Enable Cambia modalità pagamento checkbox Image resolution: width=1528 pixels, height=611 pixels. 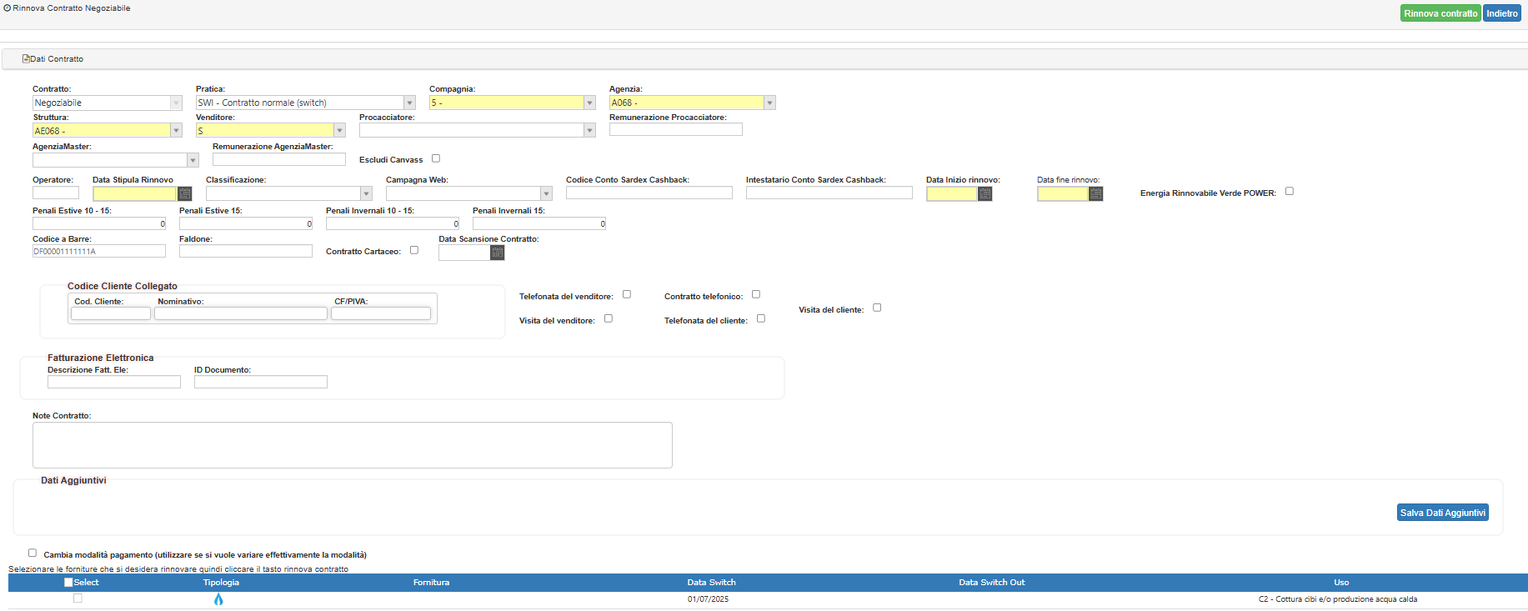[33, 552]
